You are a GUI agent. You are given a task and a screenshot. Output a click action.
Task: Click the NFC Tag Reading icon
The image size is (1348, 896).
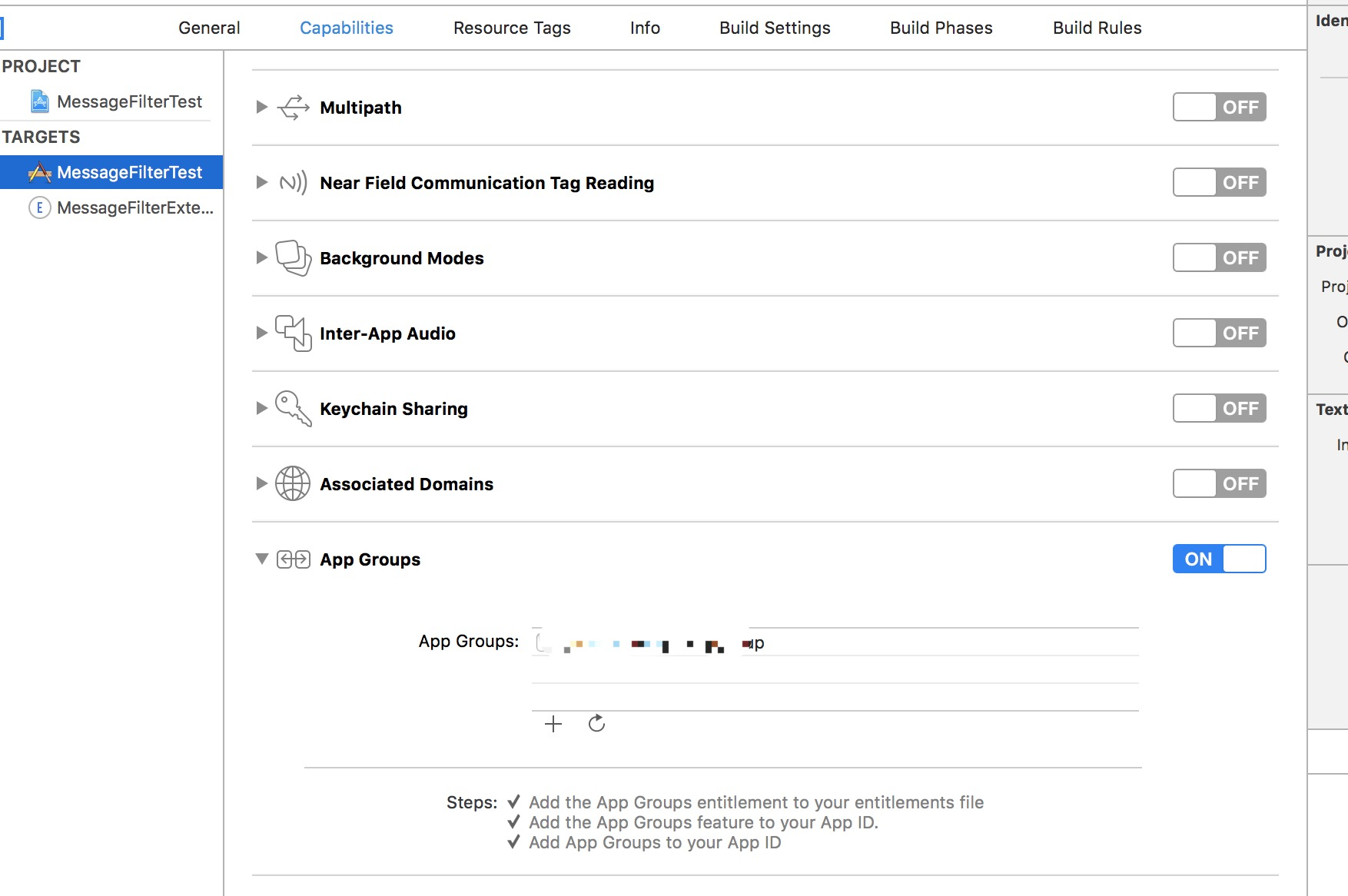coord(293,183)
